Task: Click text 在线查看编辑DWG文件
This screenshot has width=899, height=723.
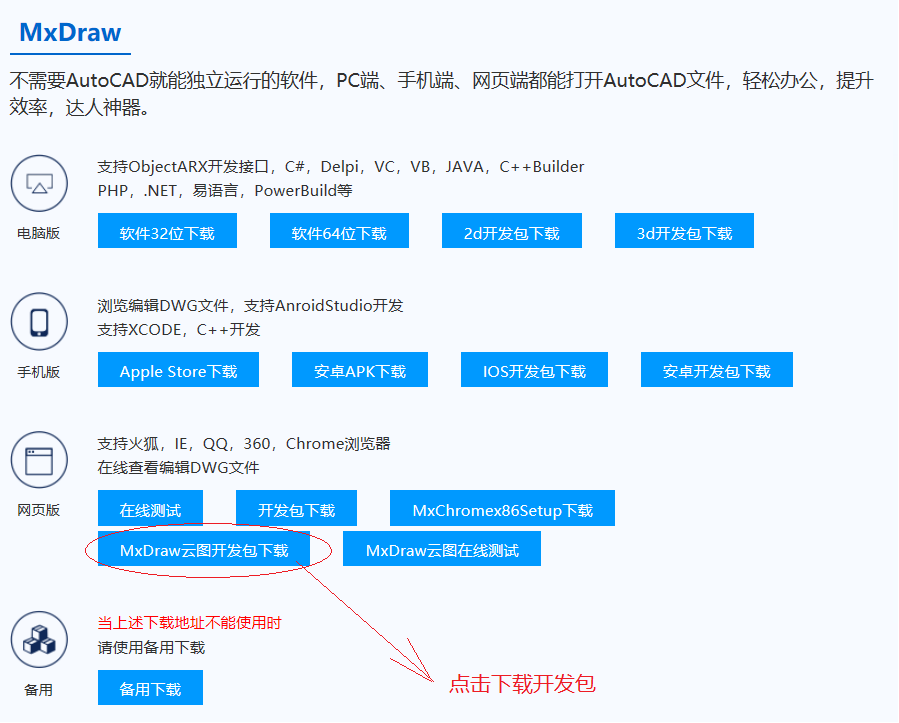Action: pyautogui.click(x=178, y=468)
